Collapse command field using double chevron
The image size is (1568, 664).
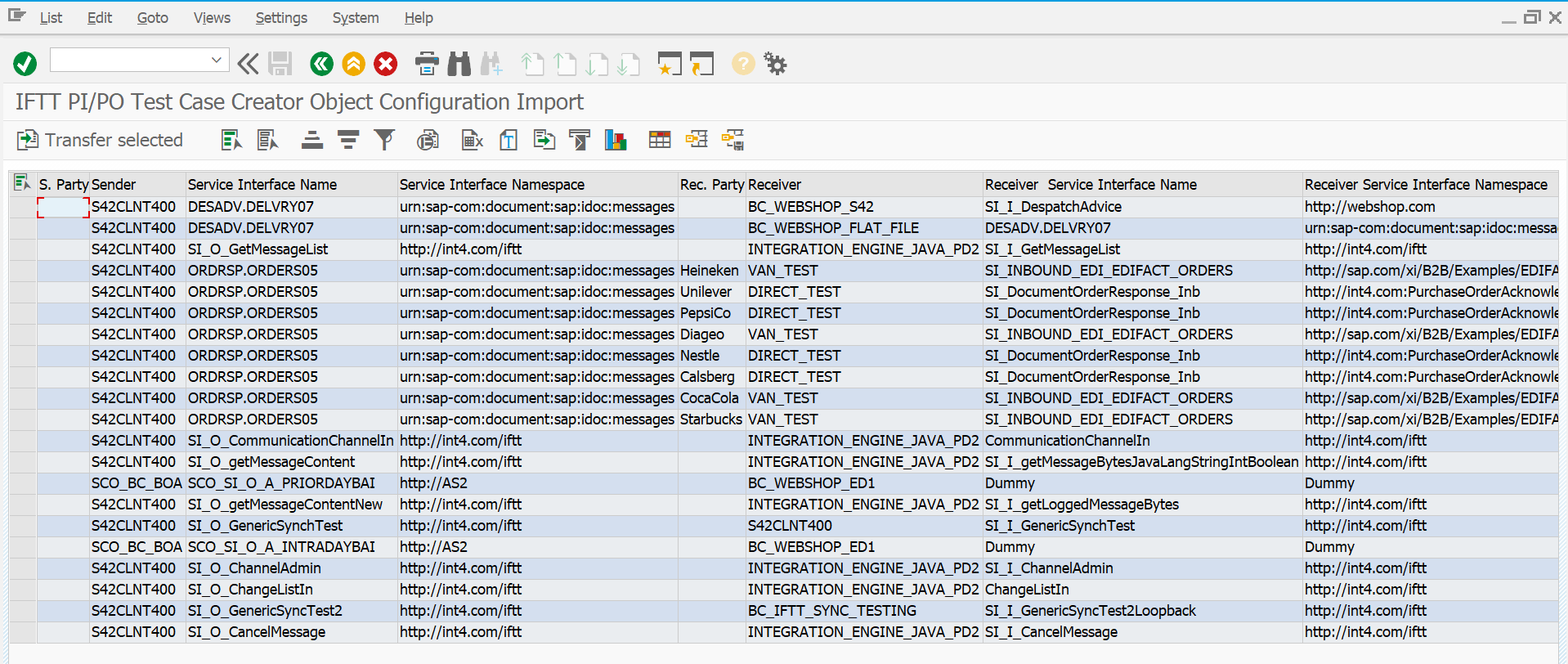[x=248, y=64]
